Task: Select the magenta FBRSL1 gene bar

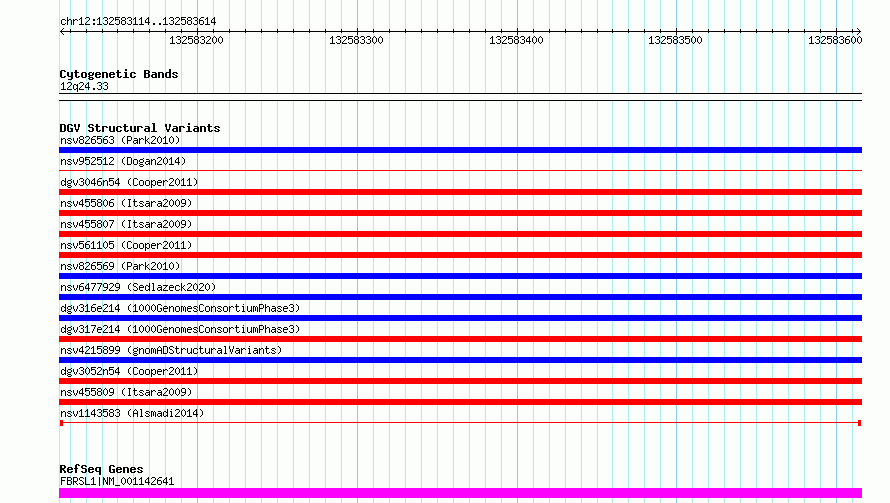Action: [x=460, y=493]
